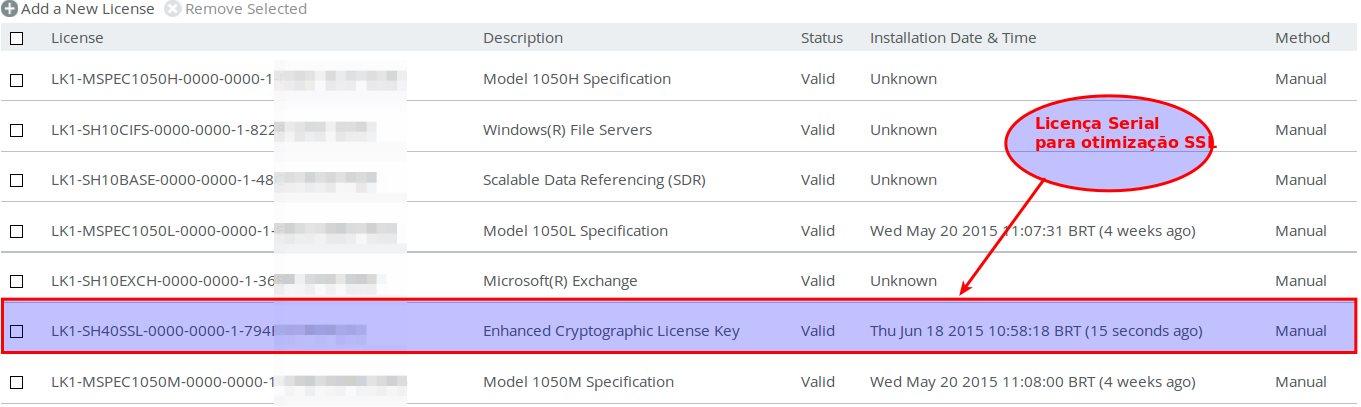Select the Windows(R) File Servers license checkbox
The image size is (1361, 407).
click(x=16, y=130)
